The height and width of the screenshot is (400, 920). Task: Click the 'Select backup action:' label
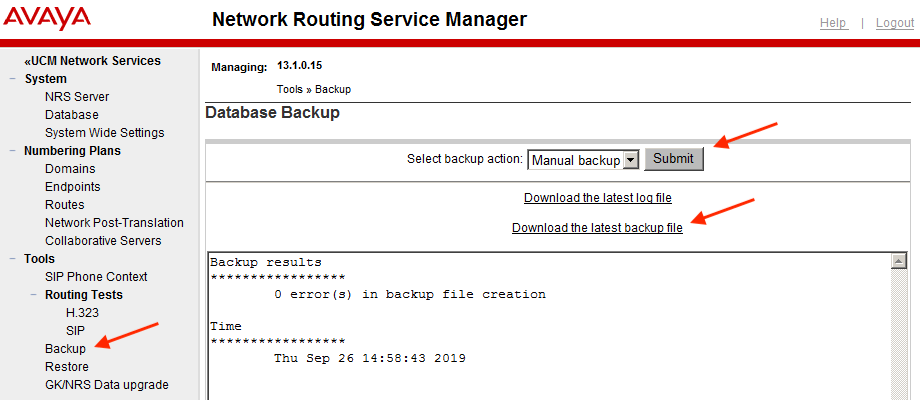pos(465,159)
